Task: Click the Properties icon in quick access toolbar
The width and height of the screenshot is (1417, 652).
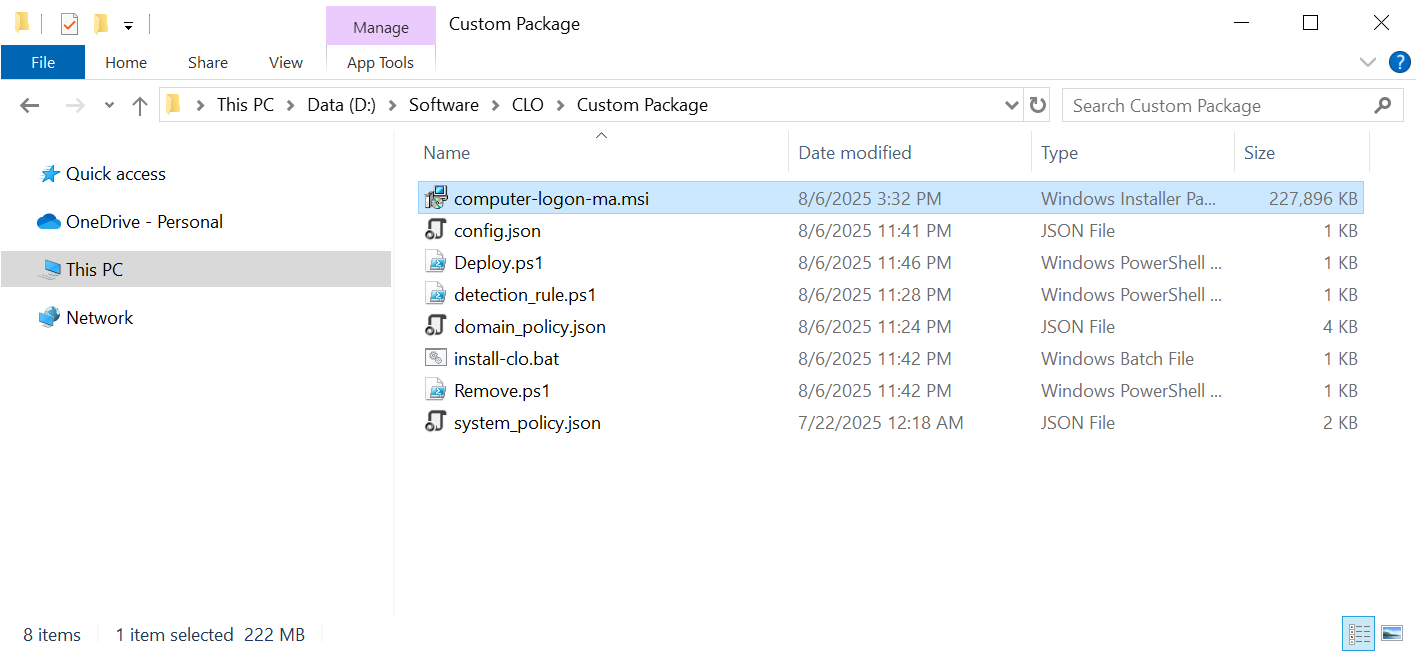Action: pos(69,24)
